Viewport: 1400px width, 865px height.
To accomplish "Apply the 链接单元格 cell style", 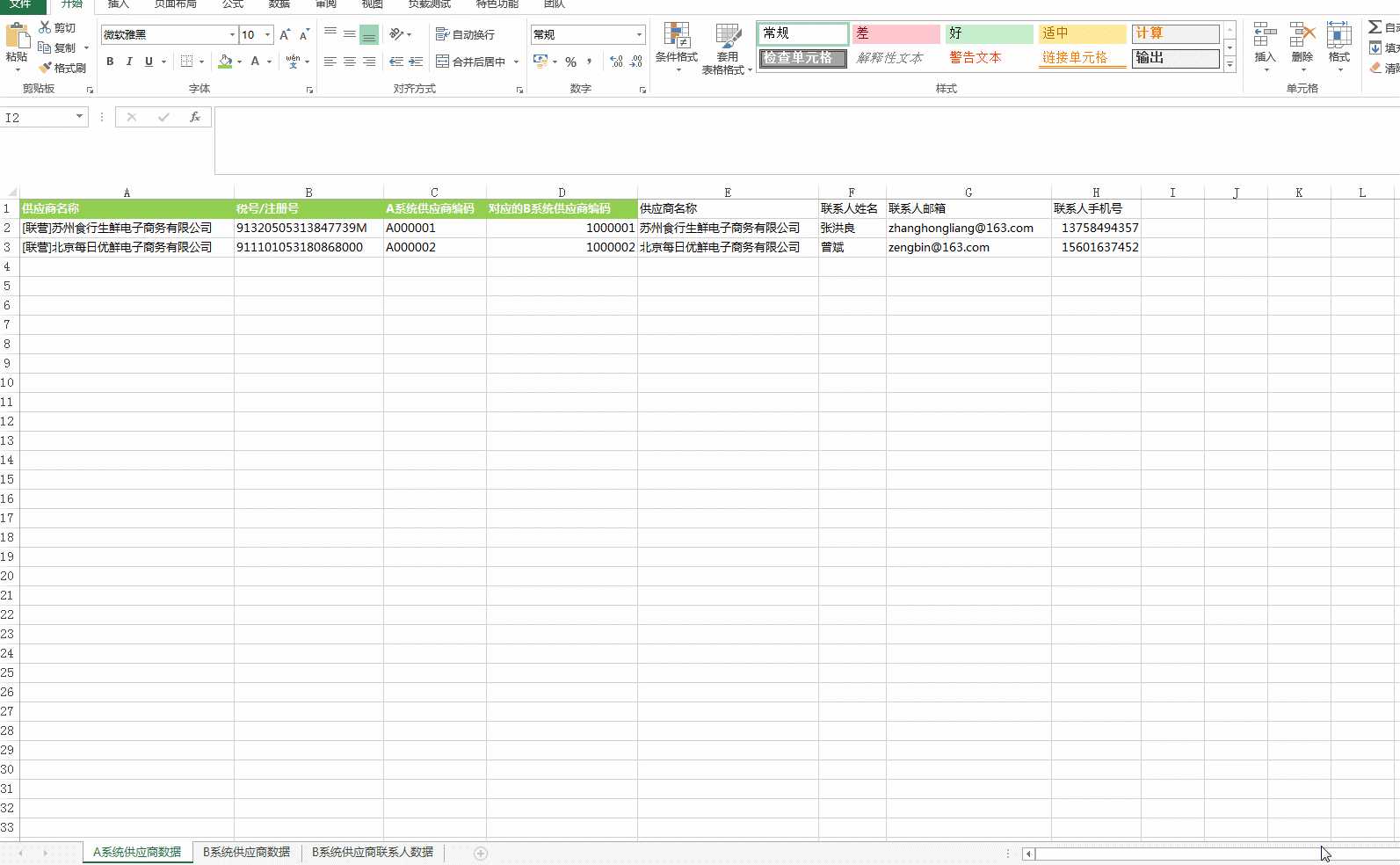I will pyautogui.click(x=1082, y=58).
